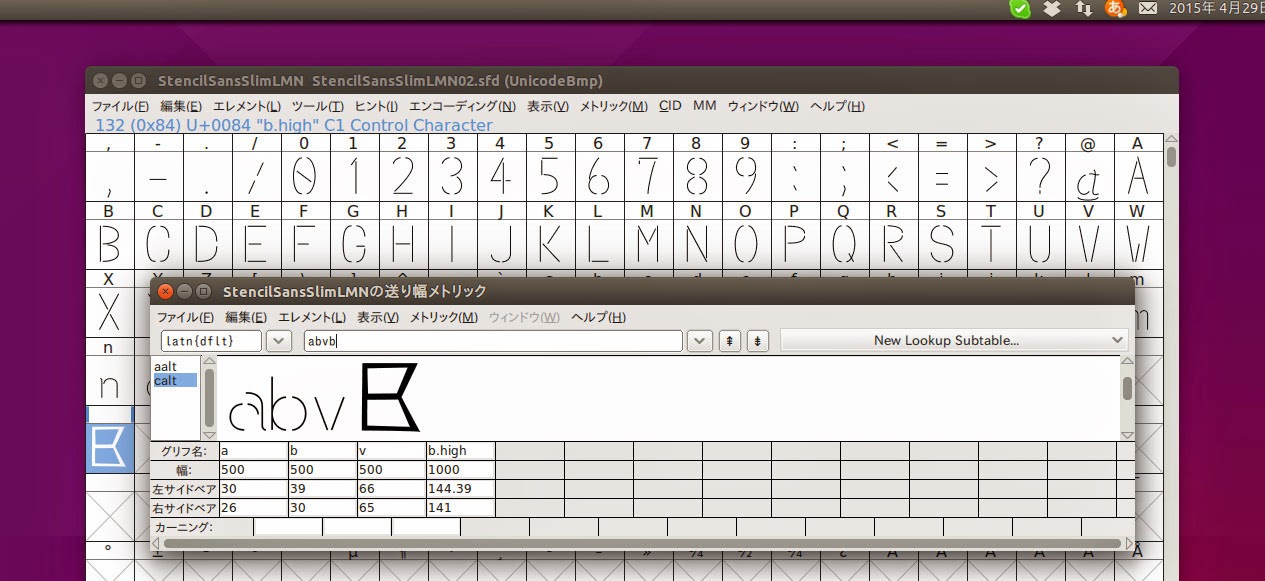The height and width of the screenshot is (581, 1265).
Task: Open the text history dropdown arrow
Action: [700, 341]
